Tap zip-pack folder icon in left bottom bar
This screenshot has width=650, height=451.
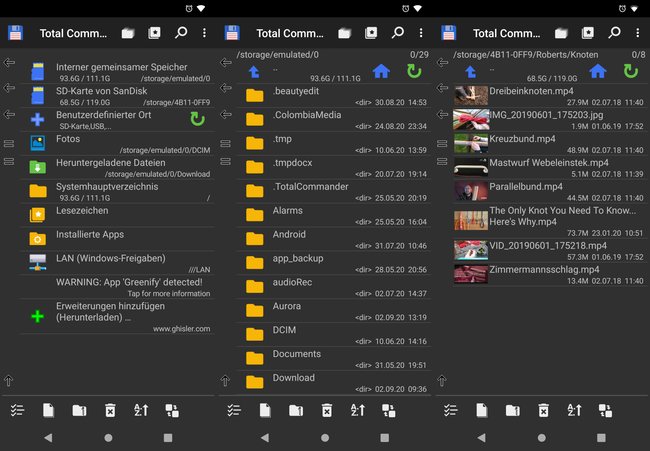point(79,410)
